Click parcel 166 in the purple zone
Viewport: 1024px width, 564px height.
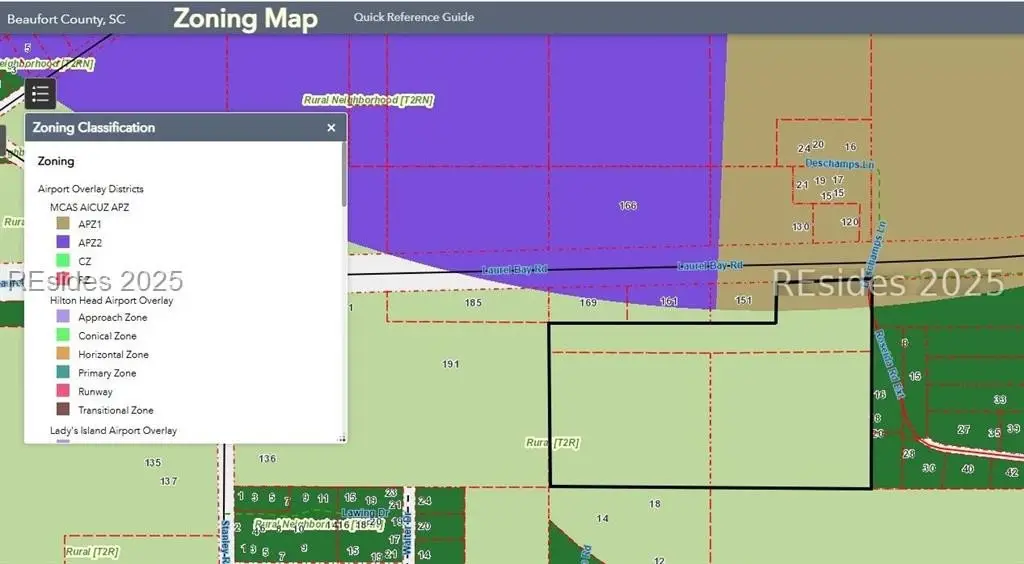click(x=627, y=206)
